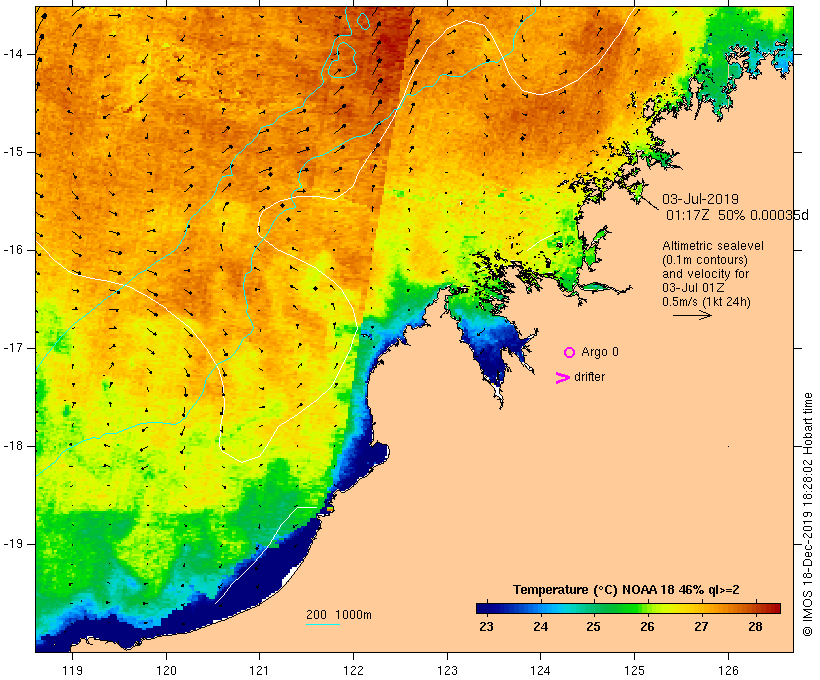Click the date text 03-Jul-2019
Viewport: 820px width, 680px height.
click(x=700, y=199)
